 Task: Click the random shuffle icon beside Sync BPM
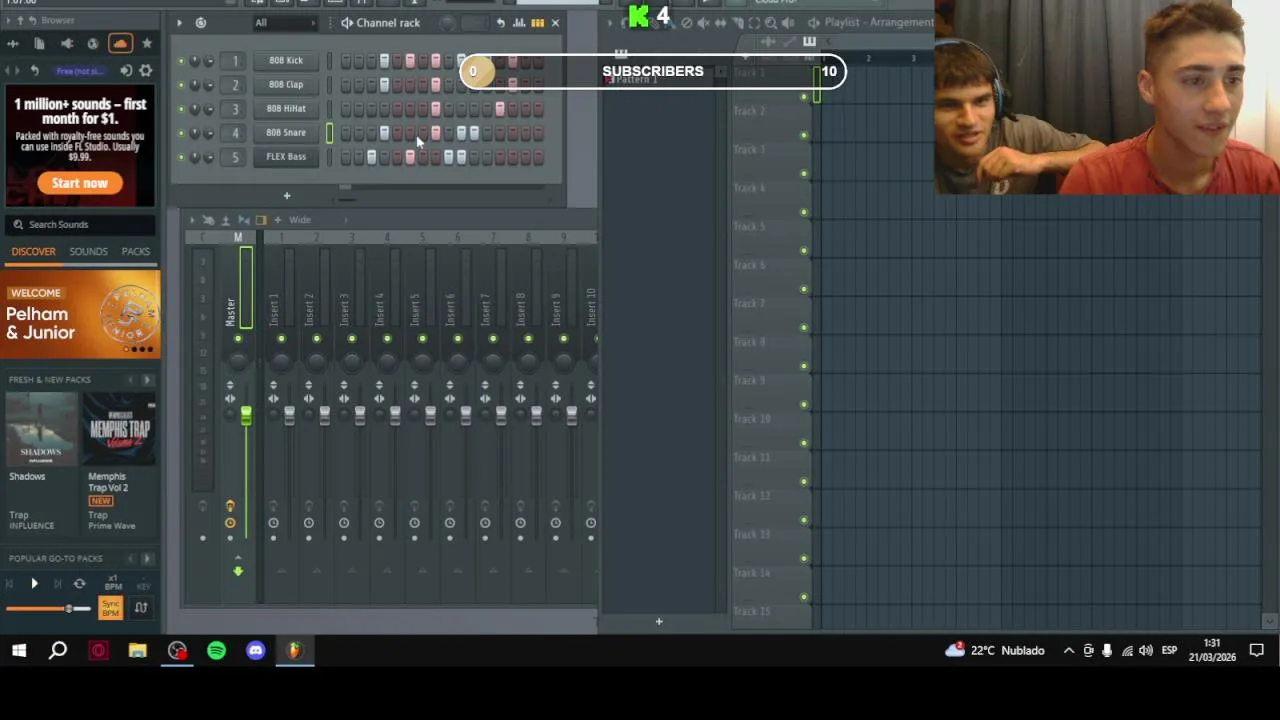(x=141, y=607)
